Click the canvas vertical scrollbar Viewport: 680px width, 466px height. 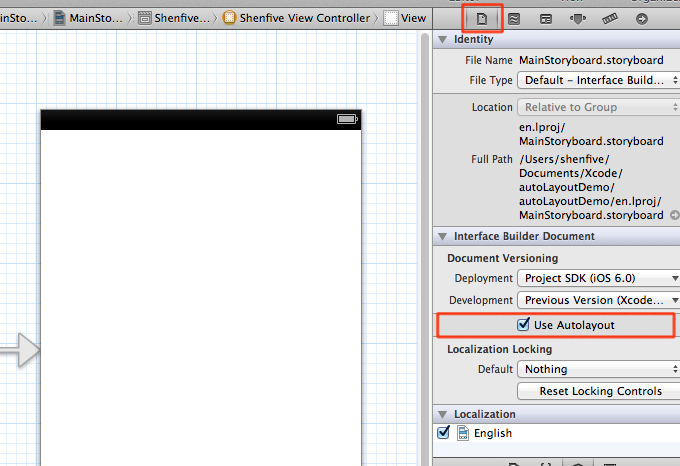pyautogui.click(x=425, y=248)
